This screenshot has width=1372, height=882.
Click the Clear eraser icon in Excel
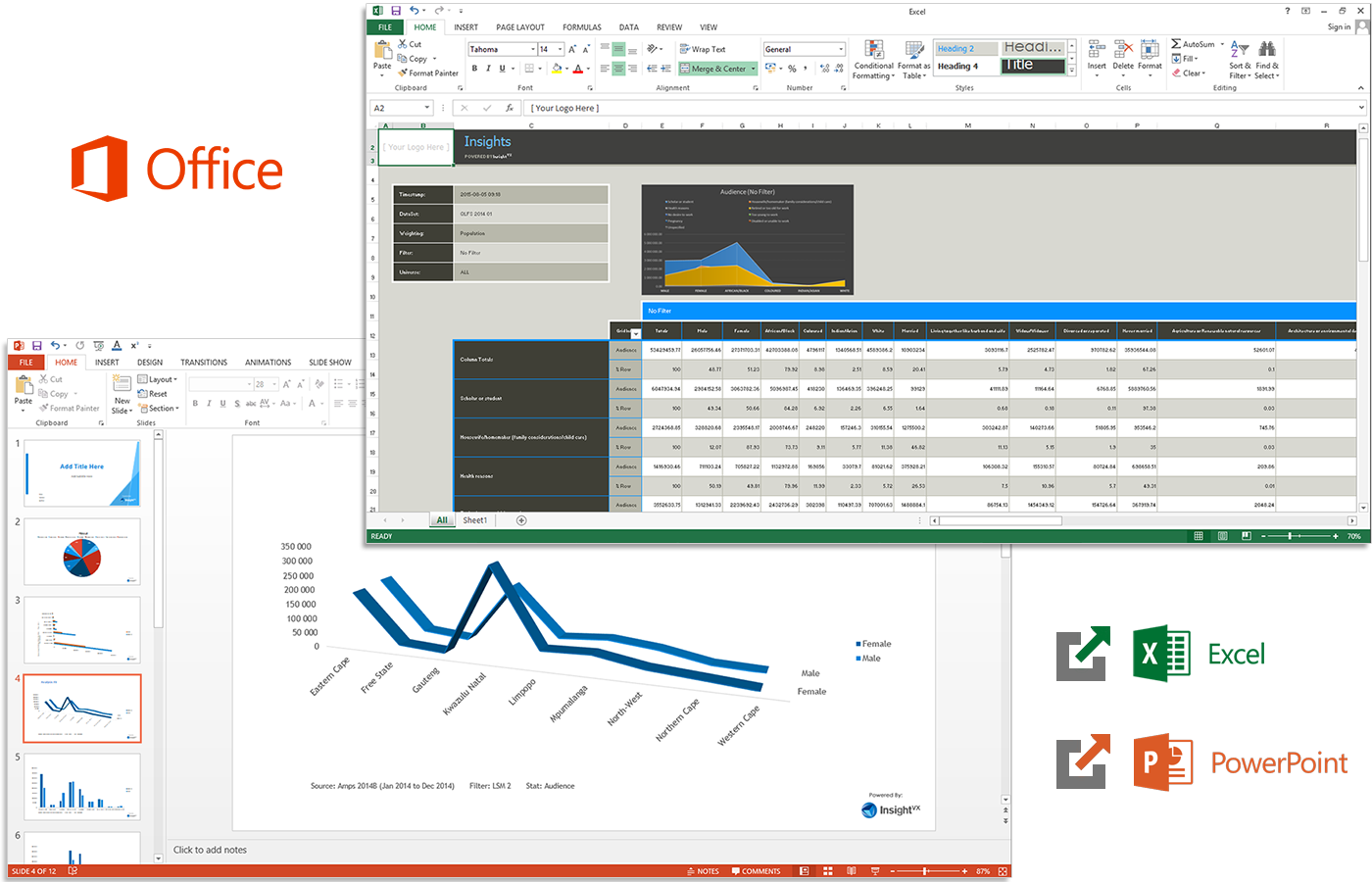(1176, 73)
